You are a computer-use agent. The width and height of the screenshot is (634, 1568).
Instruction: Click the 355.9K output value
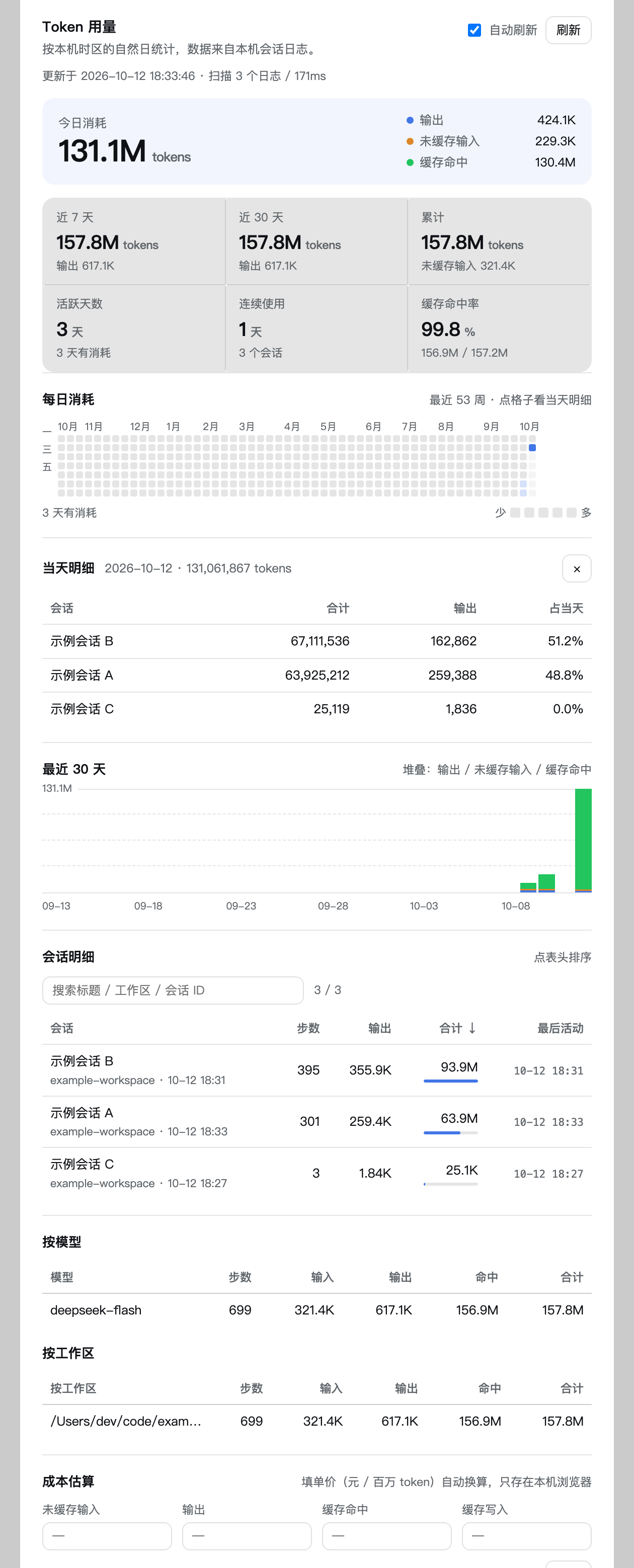click(x=370, y=1070)
